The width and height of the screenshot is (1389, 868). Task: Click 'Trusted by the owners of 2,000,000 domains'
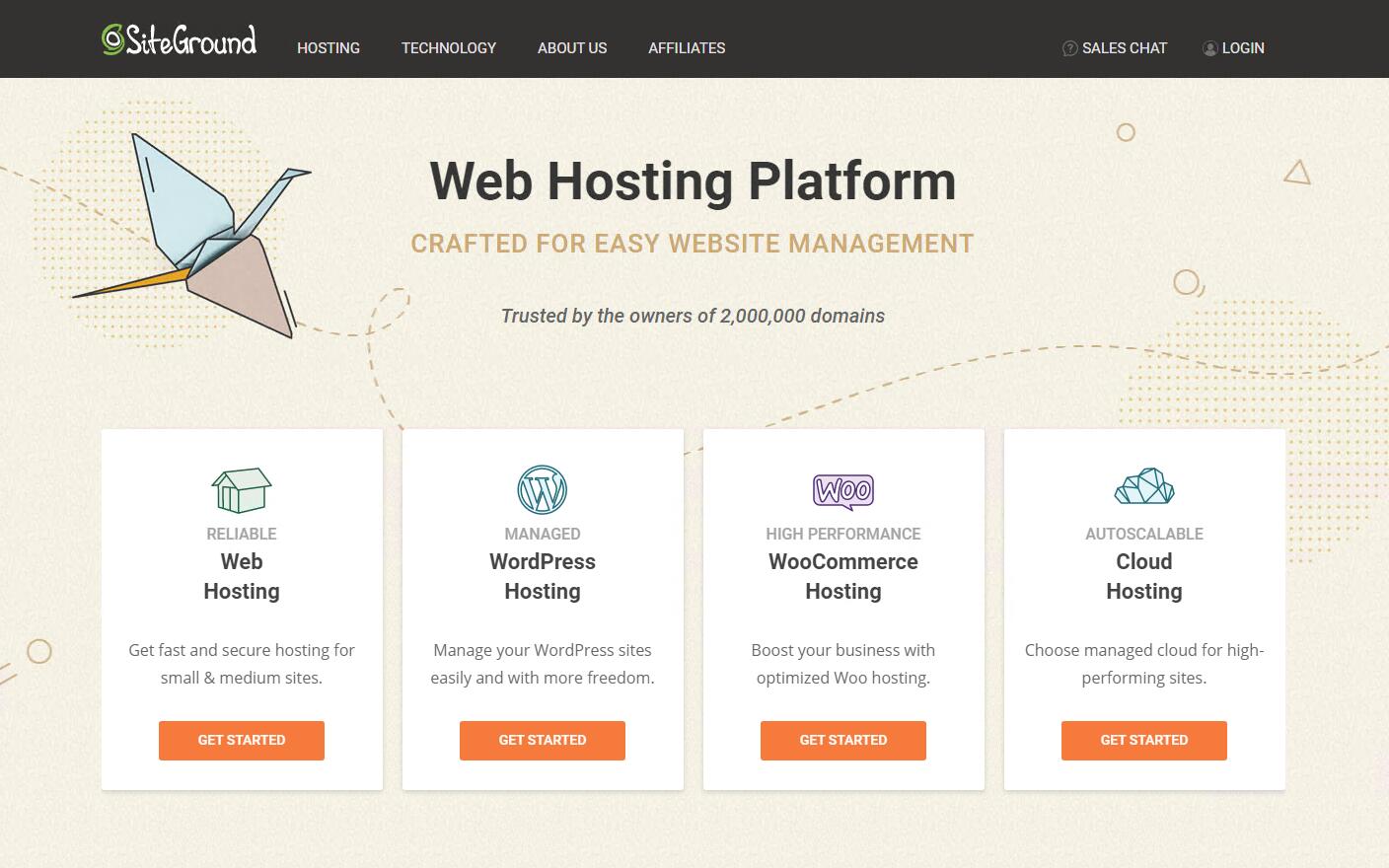pos(693,317)
